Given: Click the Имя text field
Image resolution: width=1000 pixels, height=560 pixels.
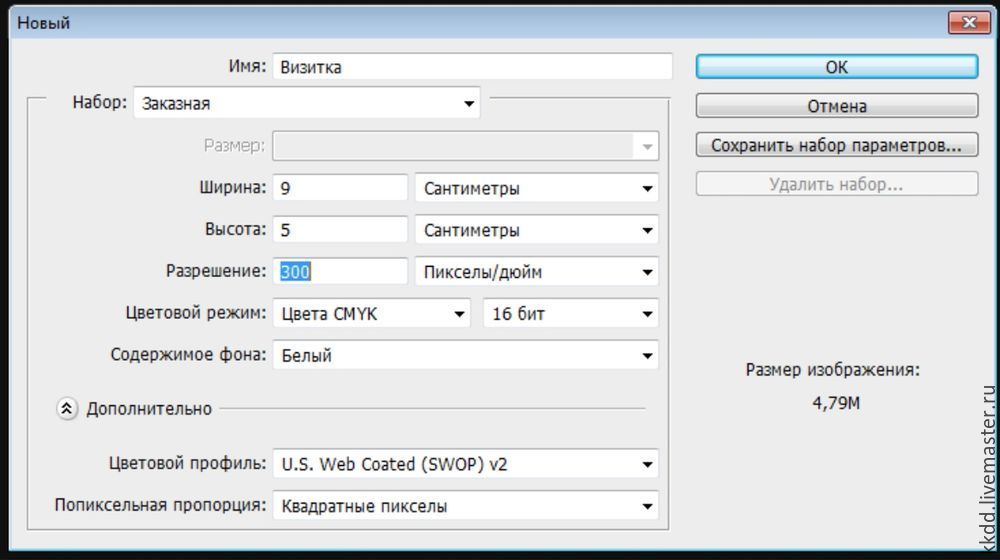Looking at the screenshot, I should coord(472,67).
